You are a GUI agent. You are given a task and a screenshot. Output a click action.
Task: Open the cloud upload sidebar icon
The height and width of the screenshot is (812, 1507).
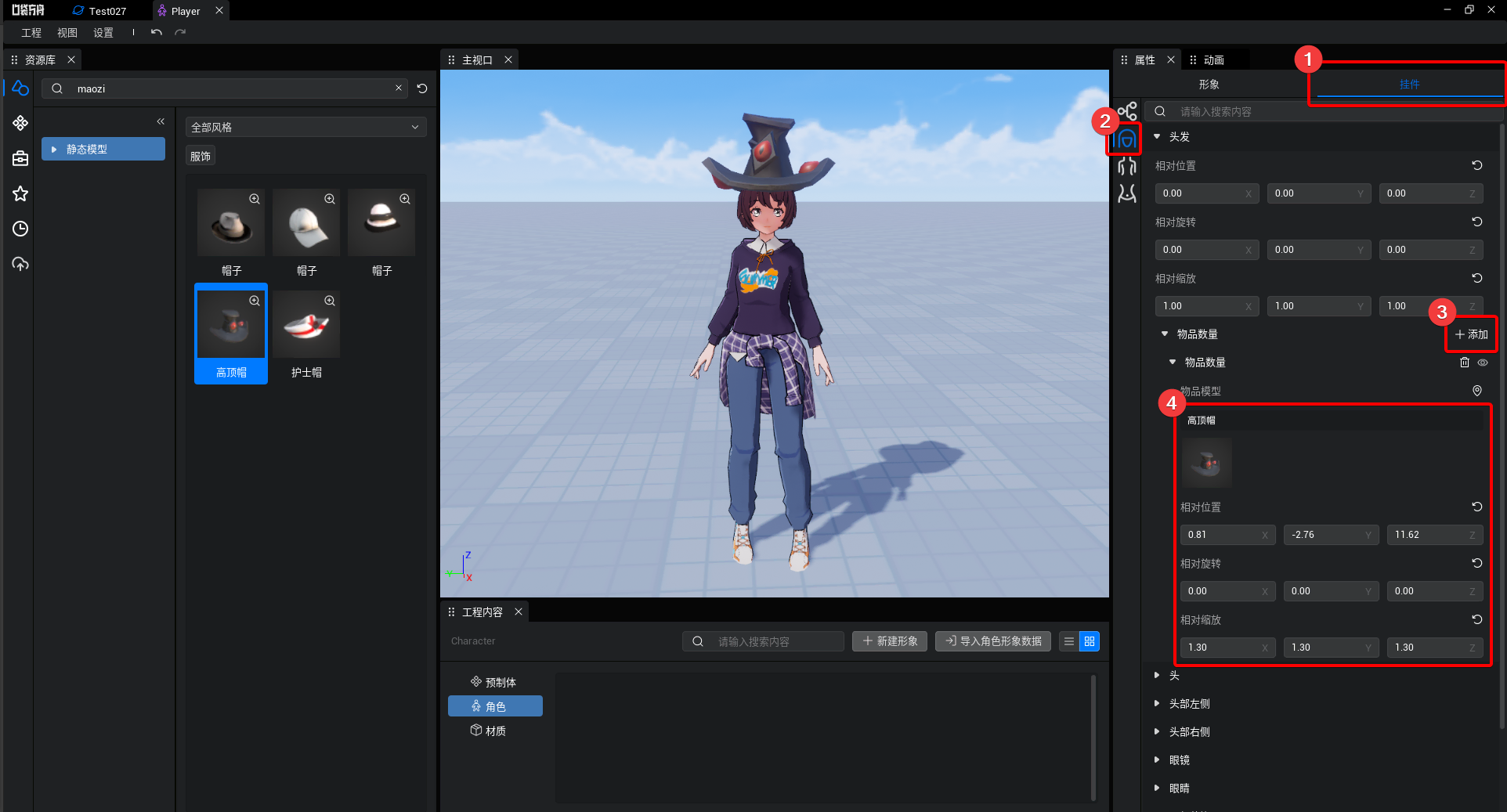point(20,264)
